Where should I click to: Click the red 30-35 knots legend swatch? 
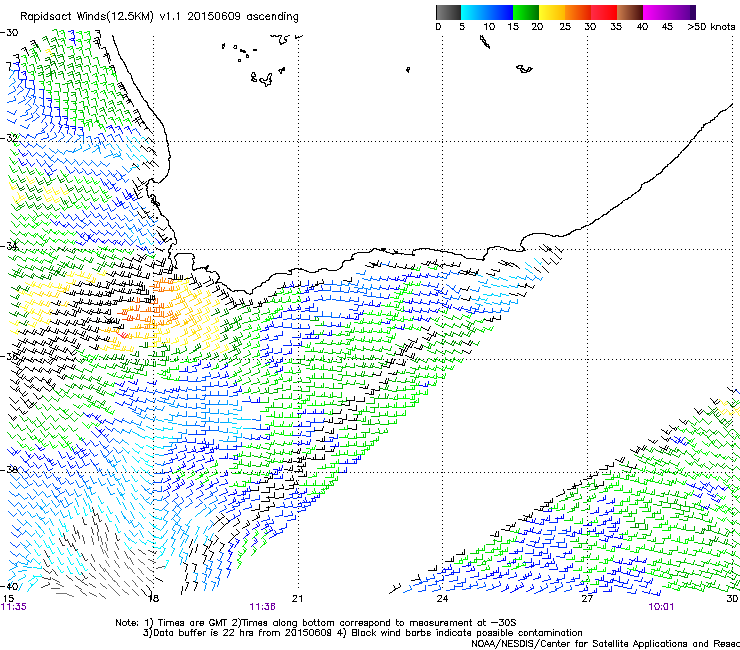(604, 12)
